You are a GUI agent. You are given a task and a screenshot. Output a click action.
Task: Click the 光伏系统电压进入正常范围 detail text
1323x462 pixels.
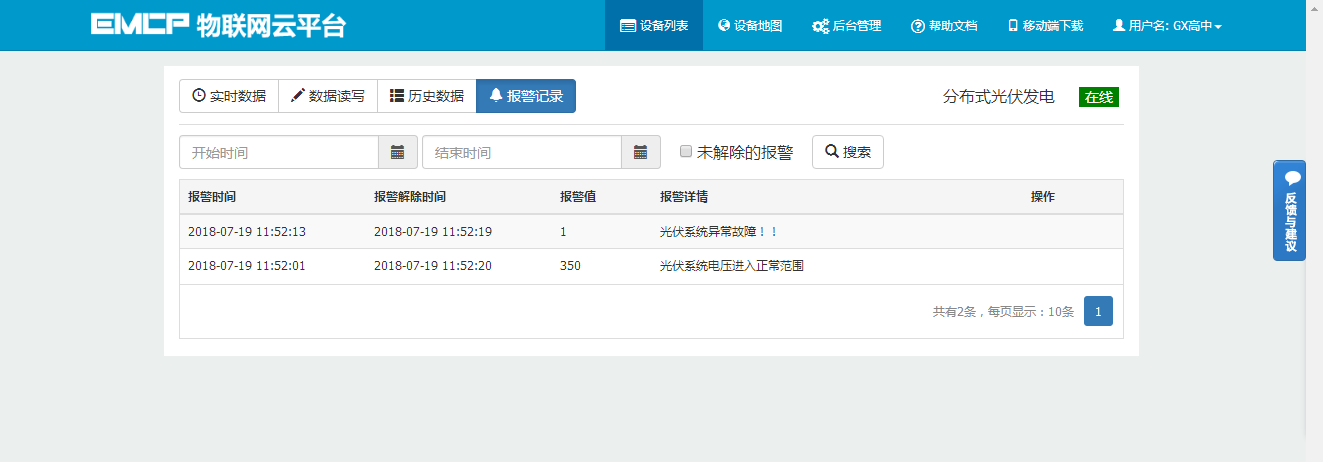tap(732, 267)
